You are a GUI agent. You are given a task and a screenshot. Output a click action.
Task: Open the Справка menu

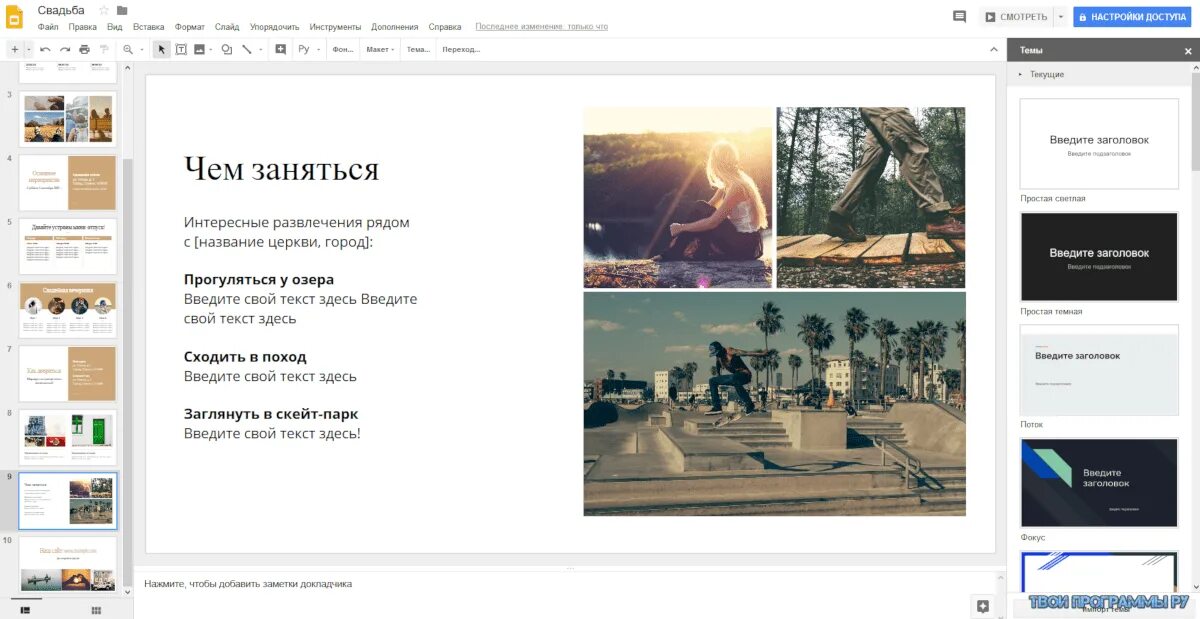445,27
